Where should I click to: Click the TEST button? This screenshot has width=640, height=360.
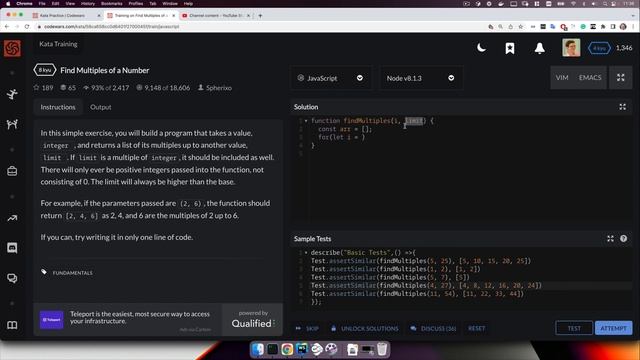(x=574, y=328)
